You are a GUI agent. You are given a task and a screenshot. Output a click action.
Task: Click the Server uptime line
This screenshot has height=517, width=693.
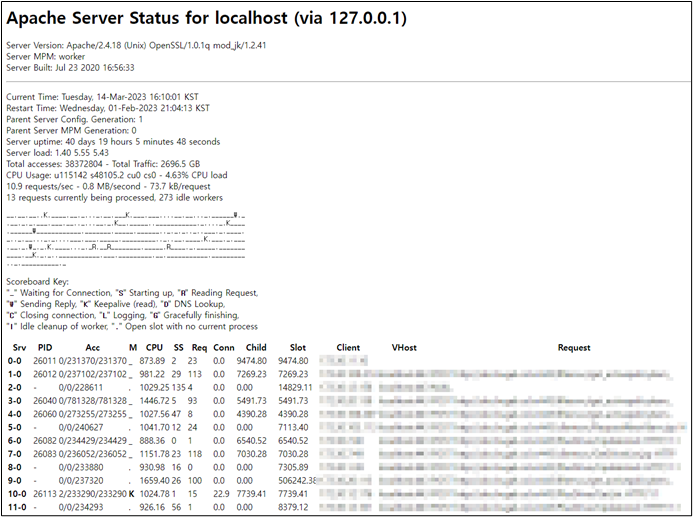click(113, 142)
